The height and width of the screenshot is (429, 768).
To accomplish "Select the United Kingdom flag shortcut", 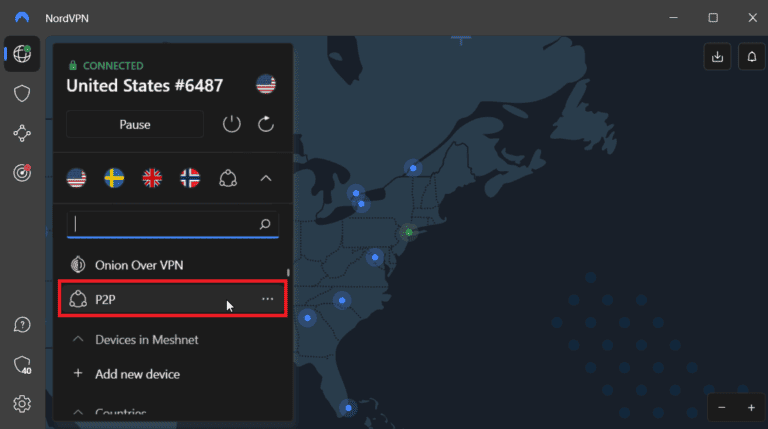I will click(152, 178).
